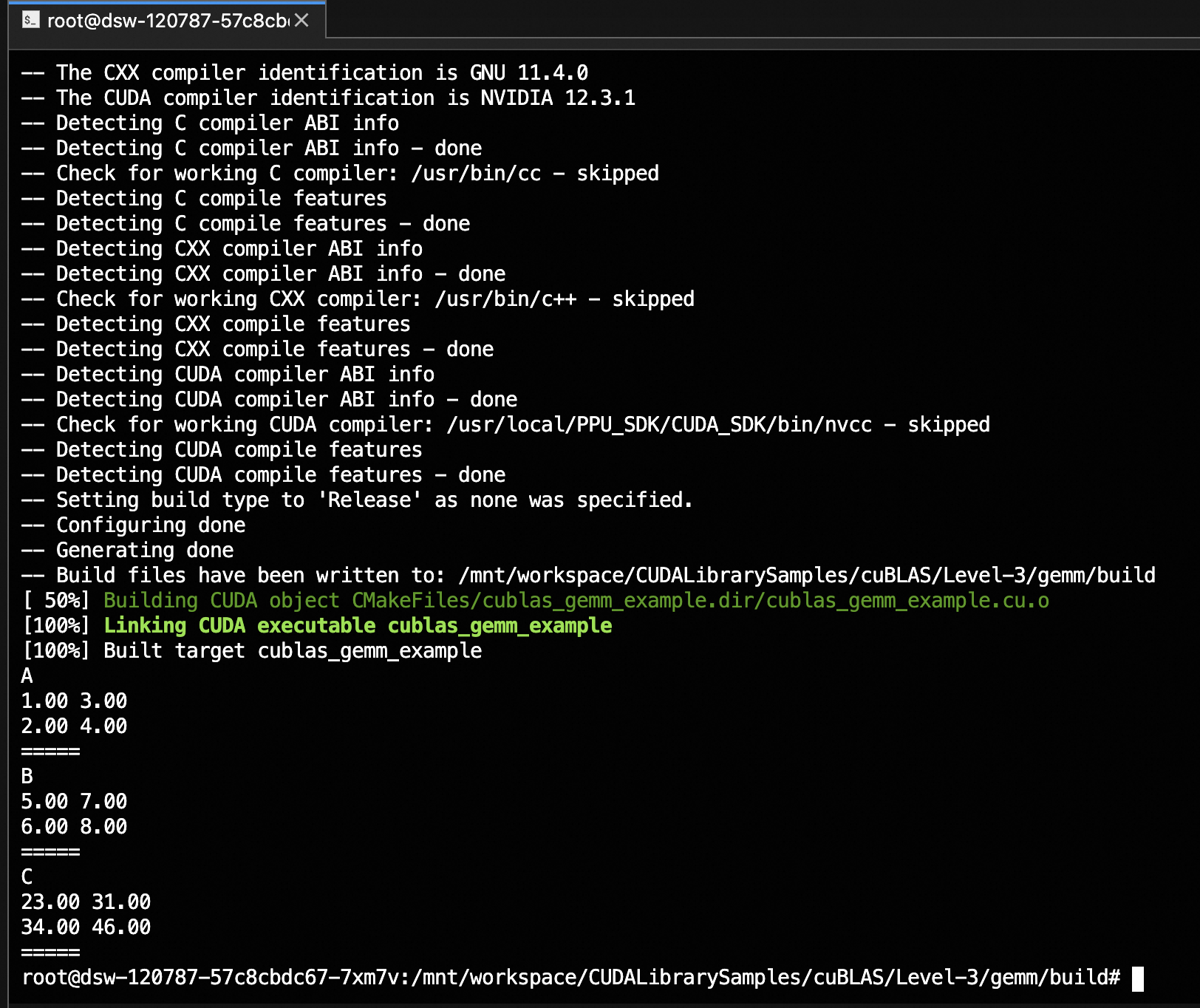The width and height of the screenshot is (1200, 1008).
Task: Click the 'Generating done' line
Action: coord(127,550)
